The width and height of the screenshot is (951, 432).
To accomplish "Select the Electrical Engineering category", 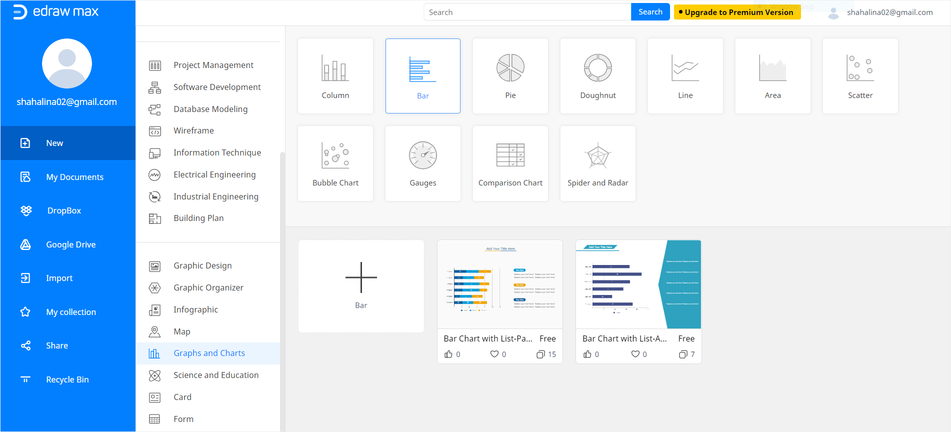I will pyautogui.click(x=208, y=175).
